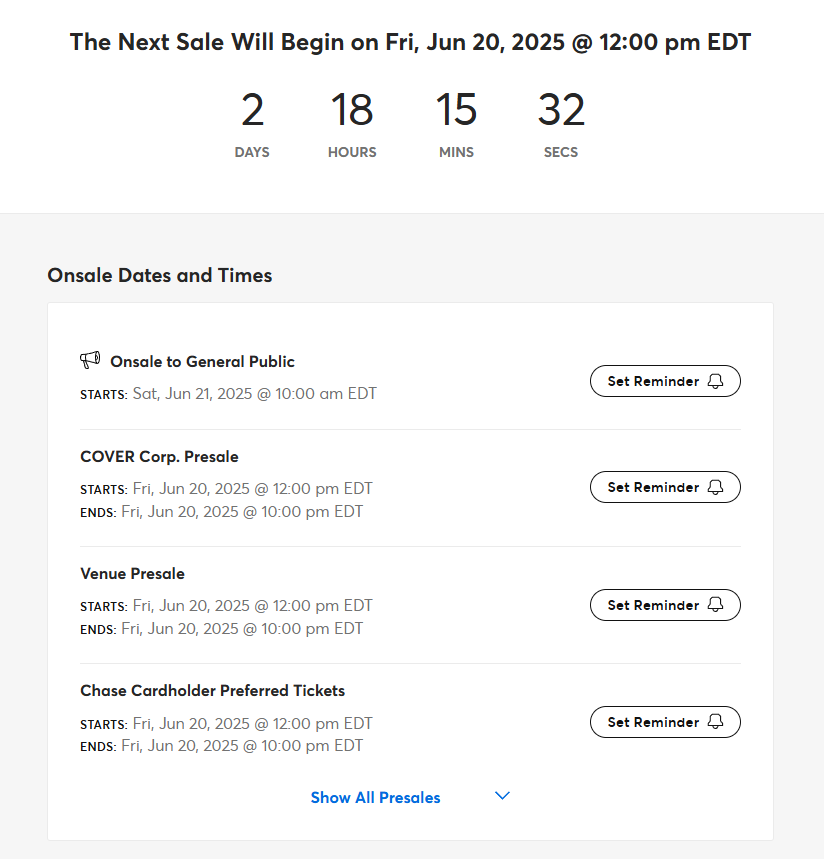
Task: Select the Onsale Dates and Times heading
Action: click(159, 275)
